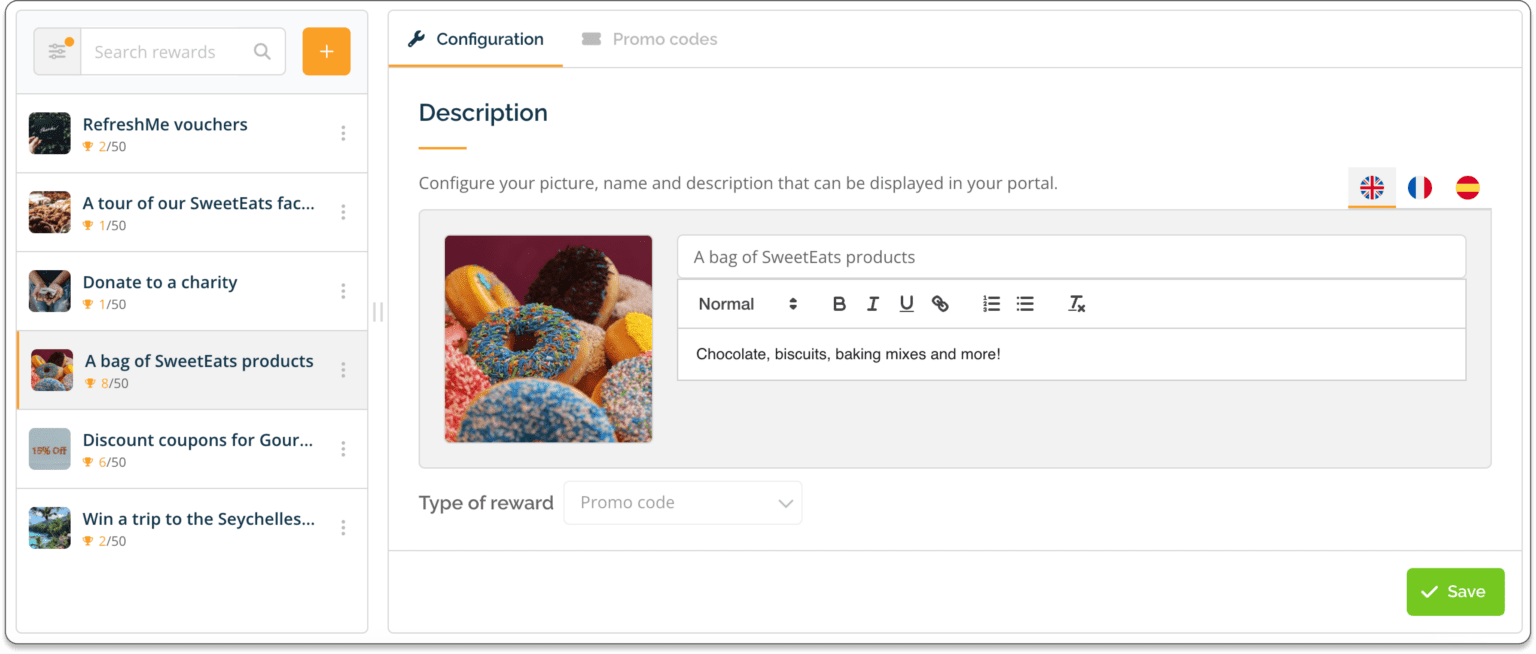Toggle underline formatting in the editor
Viewport: 1536px width, 654px height.
pyautogui.click(x=906, y=304)
